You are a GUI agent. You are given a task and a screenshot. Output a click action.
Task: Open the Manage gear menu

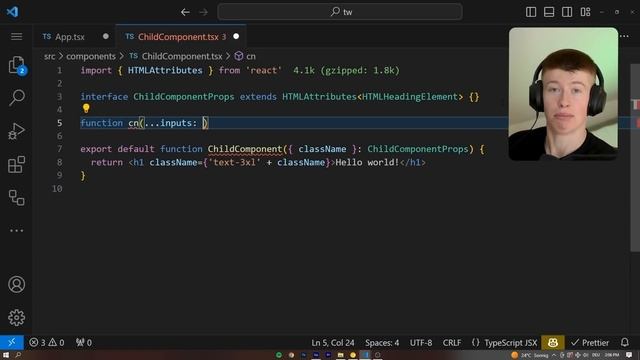point(16,318)
